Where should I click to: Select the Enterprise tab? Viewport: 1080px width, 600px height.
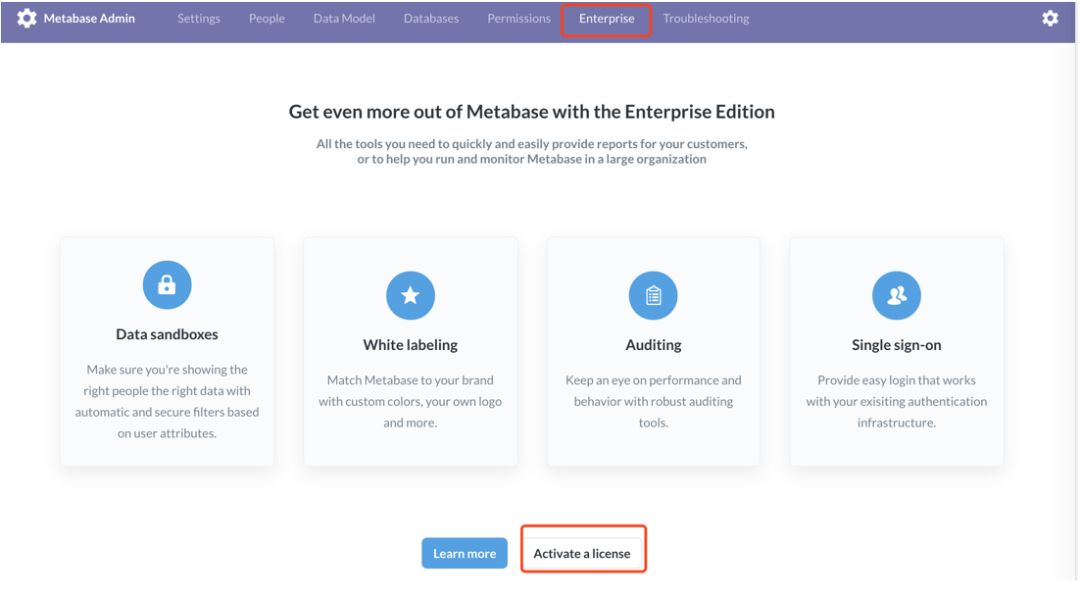(606, 19)
